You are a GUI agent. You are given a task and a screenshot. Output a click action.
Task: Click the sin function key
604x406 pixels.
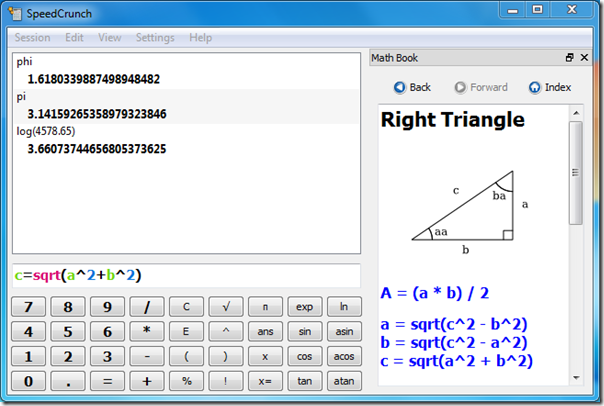point(304,331)
